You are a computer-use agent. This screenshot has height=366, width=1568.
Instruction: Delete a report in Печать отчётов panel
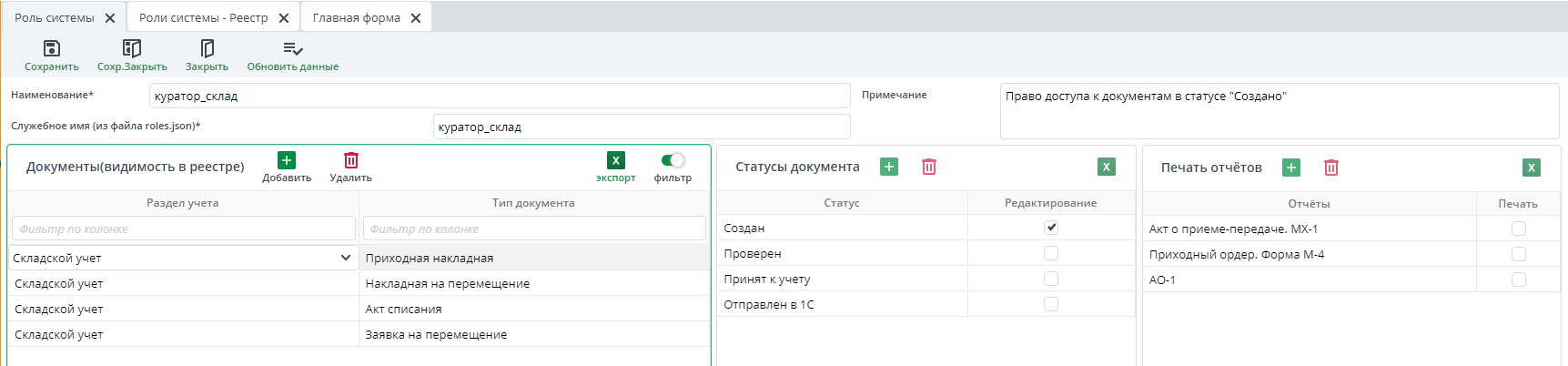pos(1331,168)
